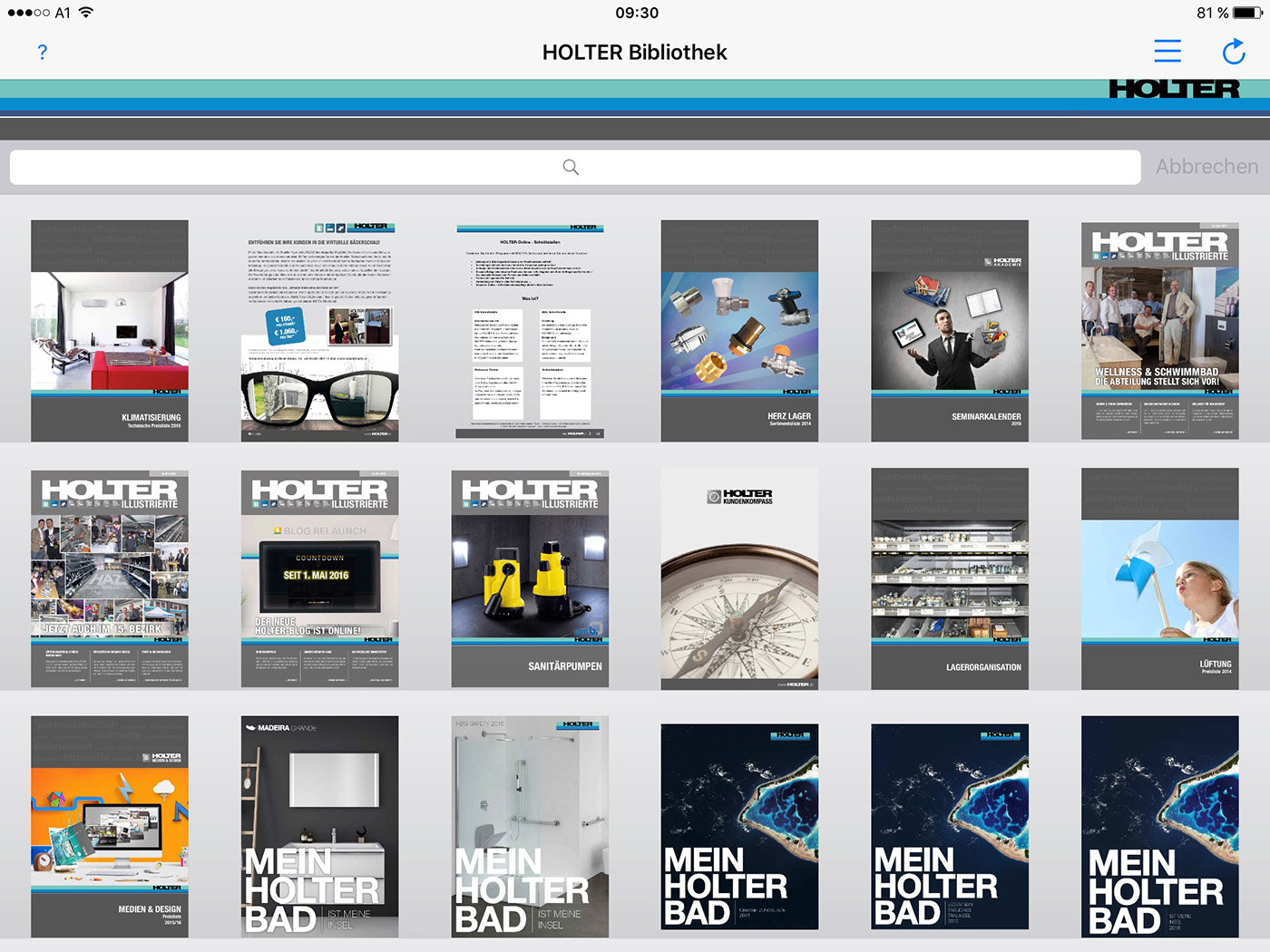Open the Lagerorganisation catalog
This screenshot has height=952, width=1270.
(950, 578)
